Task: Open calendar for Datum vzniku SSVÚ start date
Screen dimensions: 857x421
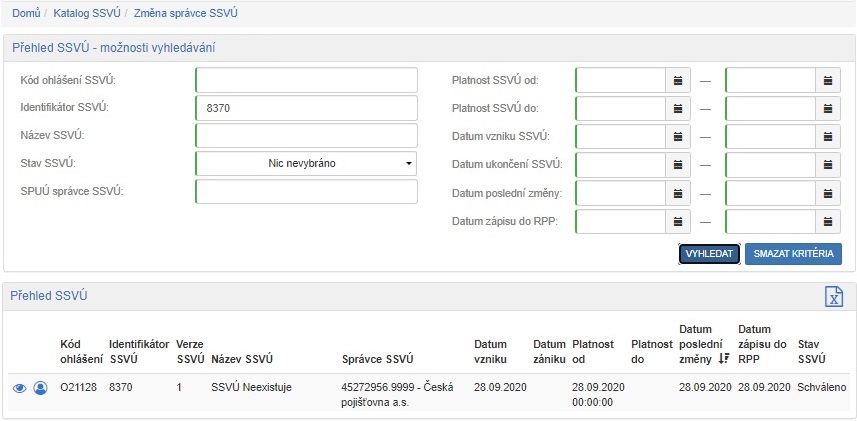Action: coord(678,136)
